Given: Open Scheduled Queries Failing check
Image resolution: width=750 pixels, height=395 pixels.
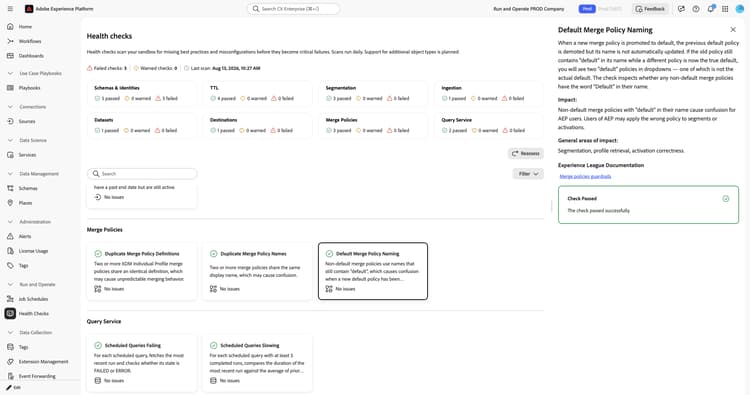Looking at the screenshot, I should coord(142,363).
